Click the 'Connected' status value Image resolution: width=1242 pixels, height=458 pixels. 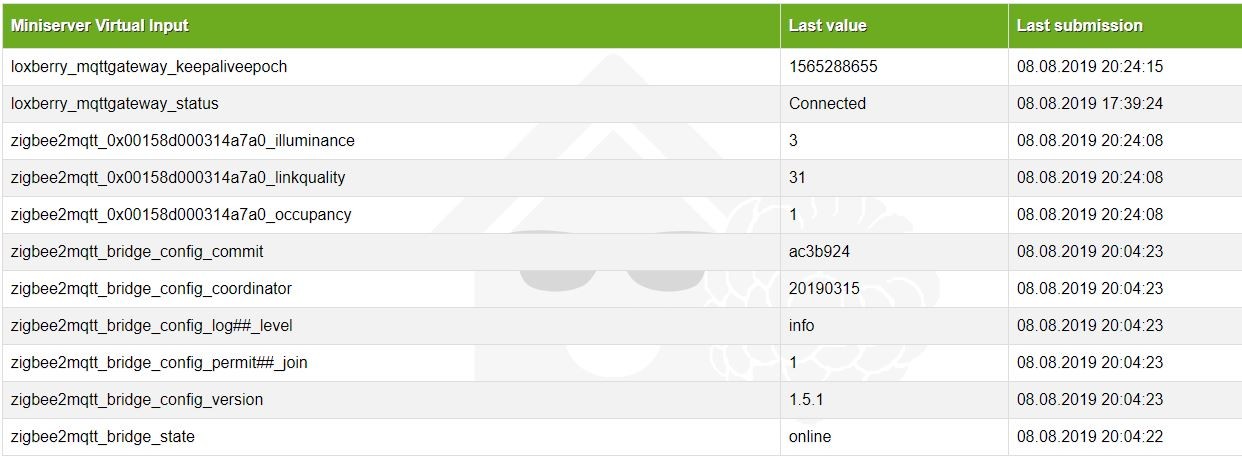(827, 103)
